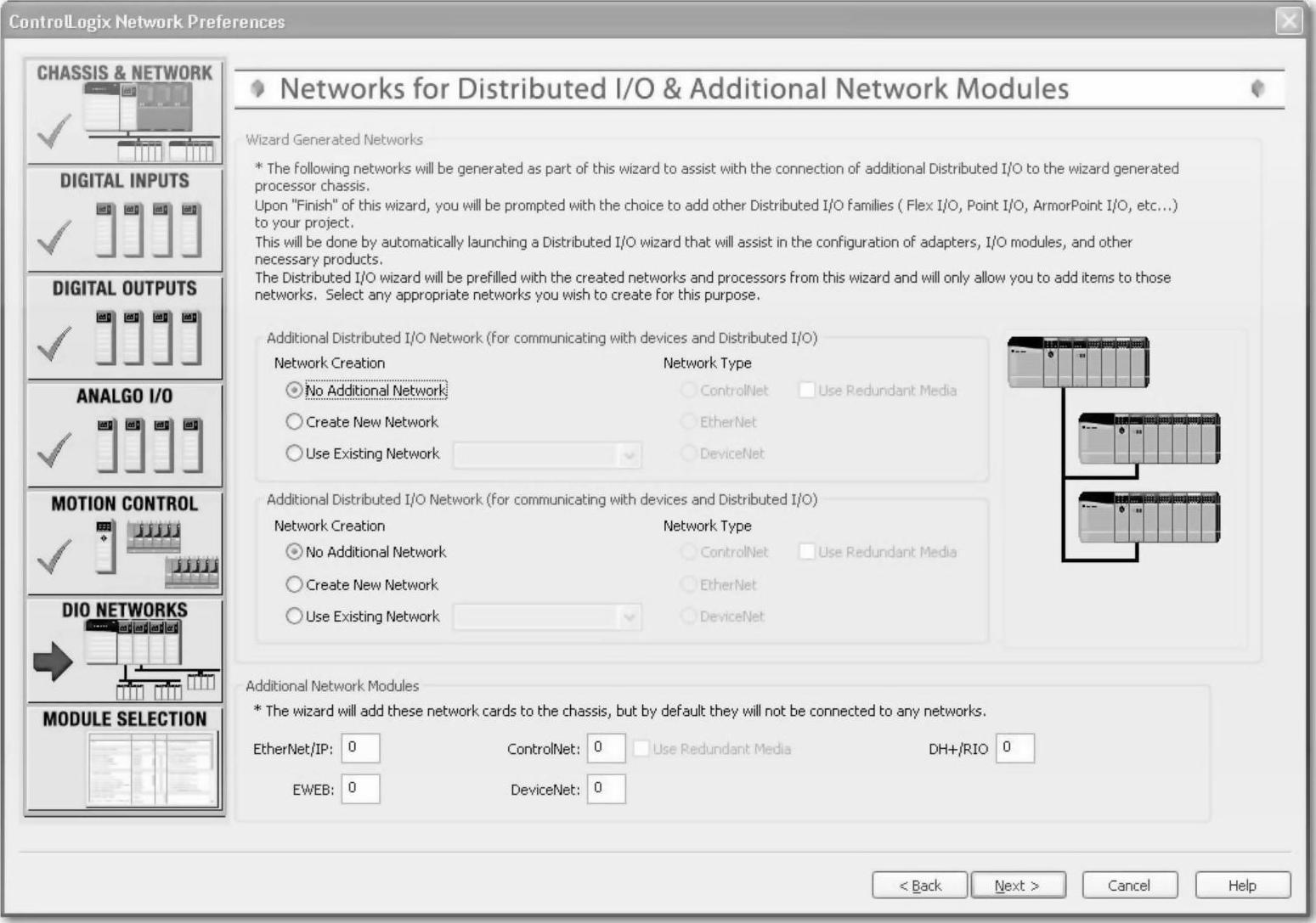
Task: Click the page heading 'Networks for Distributed I/O'
Action: [674, 88]
